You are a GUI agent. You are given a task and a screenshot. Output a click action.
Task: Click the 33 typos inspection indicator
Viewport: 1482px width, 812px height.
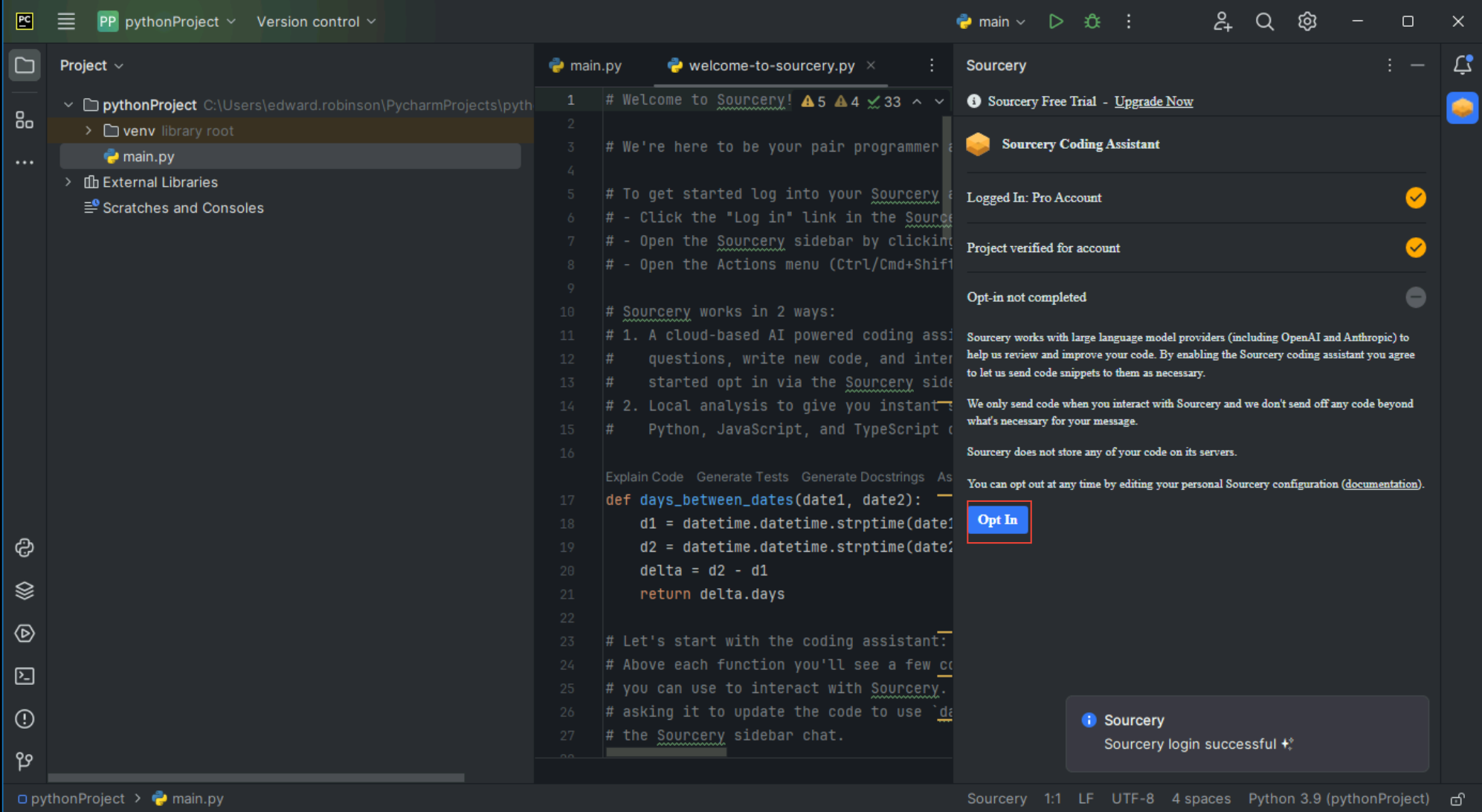(x=884, y=102)
